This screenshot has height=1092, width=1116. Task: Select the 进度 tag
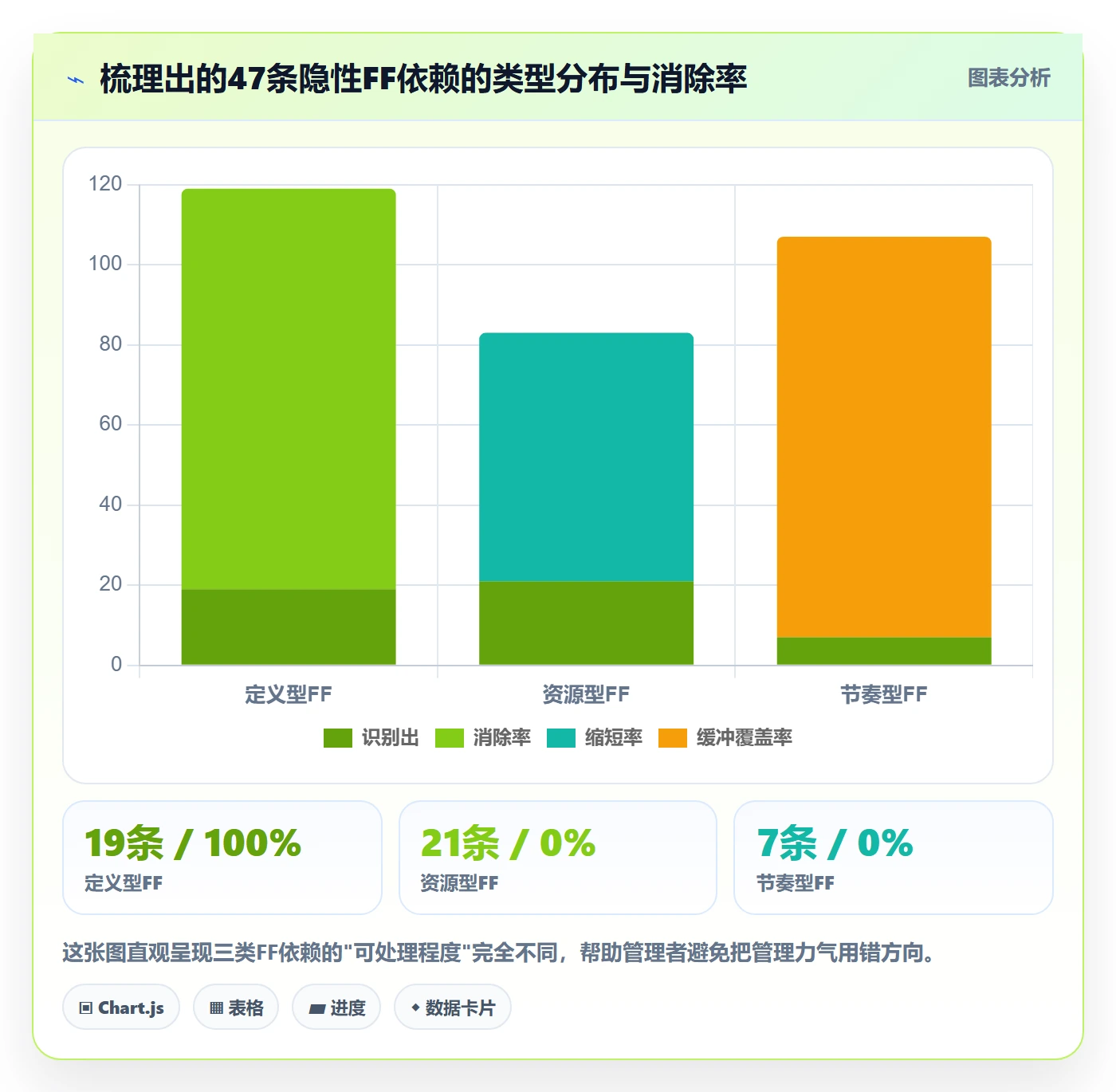click(336, 1008)
